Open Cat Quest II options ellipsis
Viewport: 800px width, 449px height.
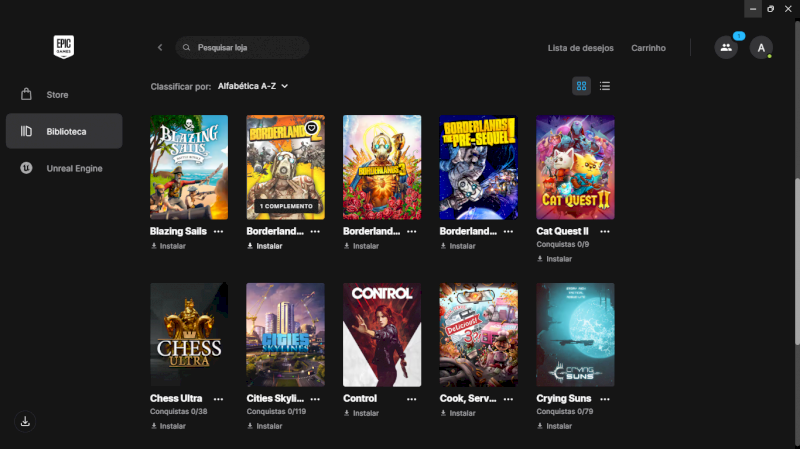tap(605, 232)
